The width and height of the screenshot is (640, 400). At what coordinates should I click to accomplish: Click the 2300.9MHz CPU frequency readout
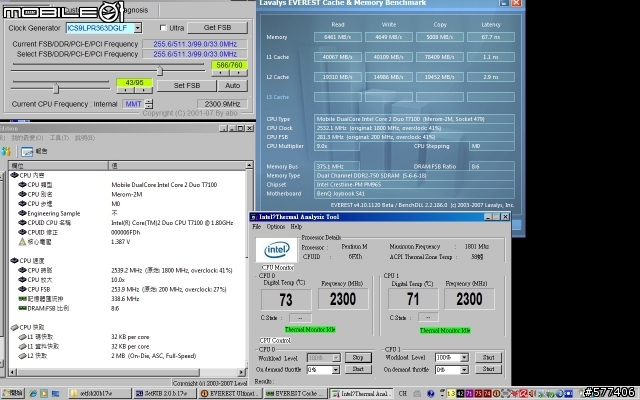click(222, 104)
